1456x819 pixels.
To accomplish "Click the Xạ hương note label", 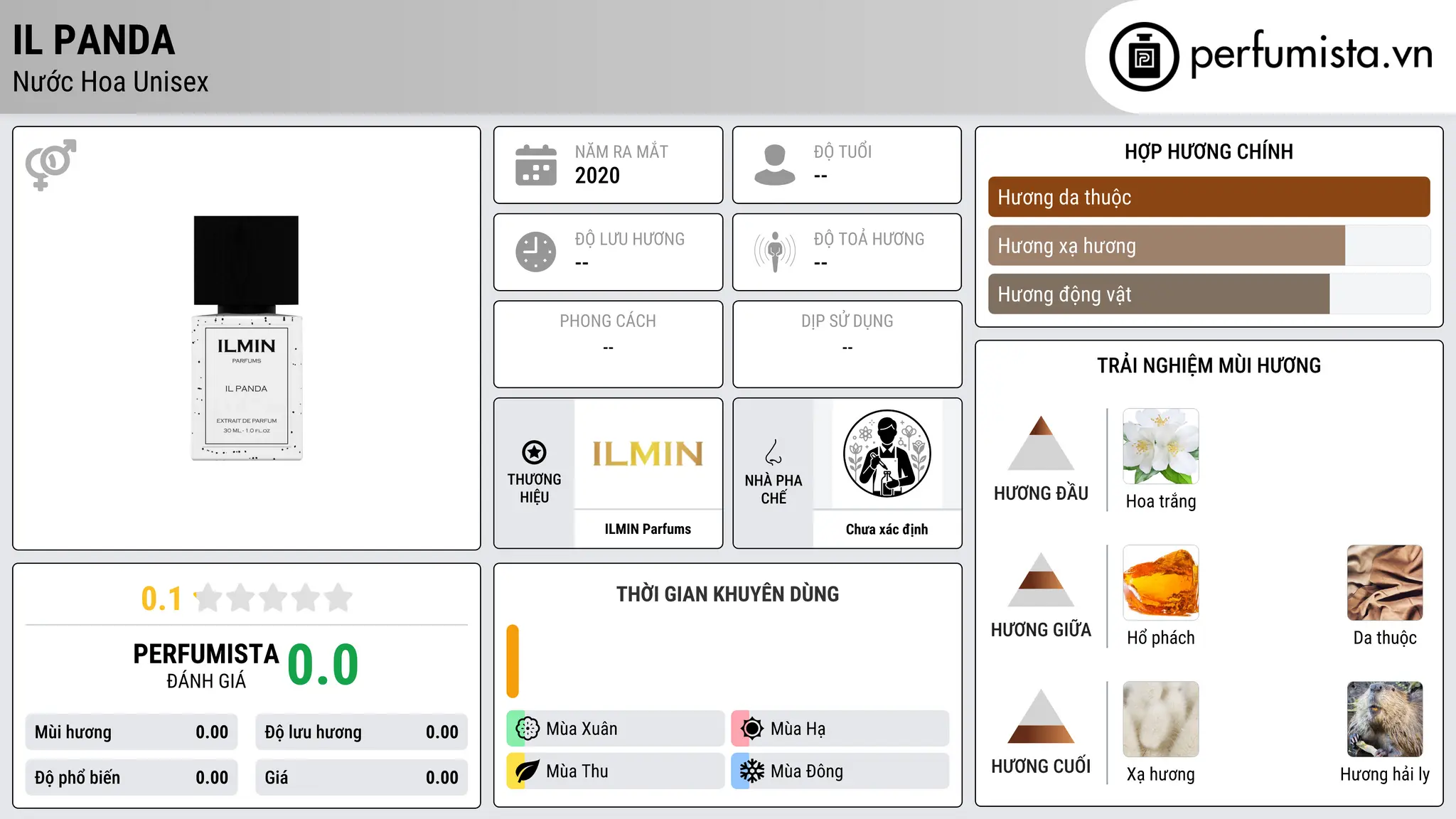I will (x=1161, y=774).
